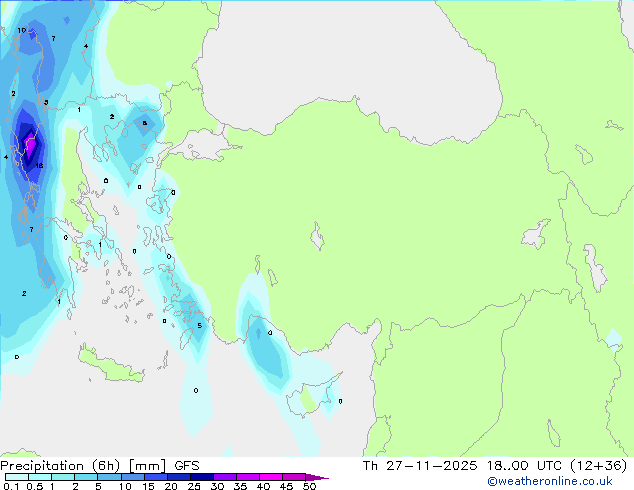Click the 20–25 mm legend color swatch
This screenshot has width=634, height=490.
point(179,477)
